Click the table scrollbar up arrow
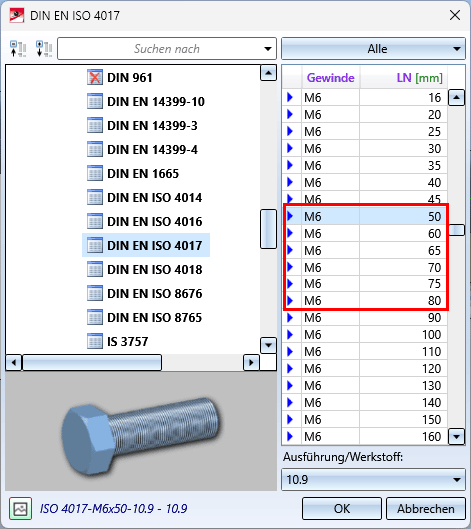 [x=456, y=98]
